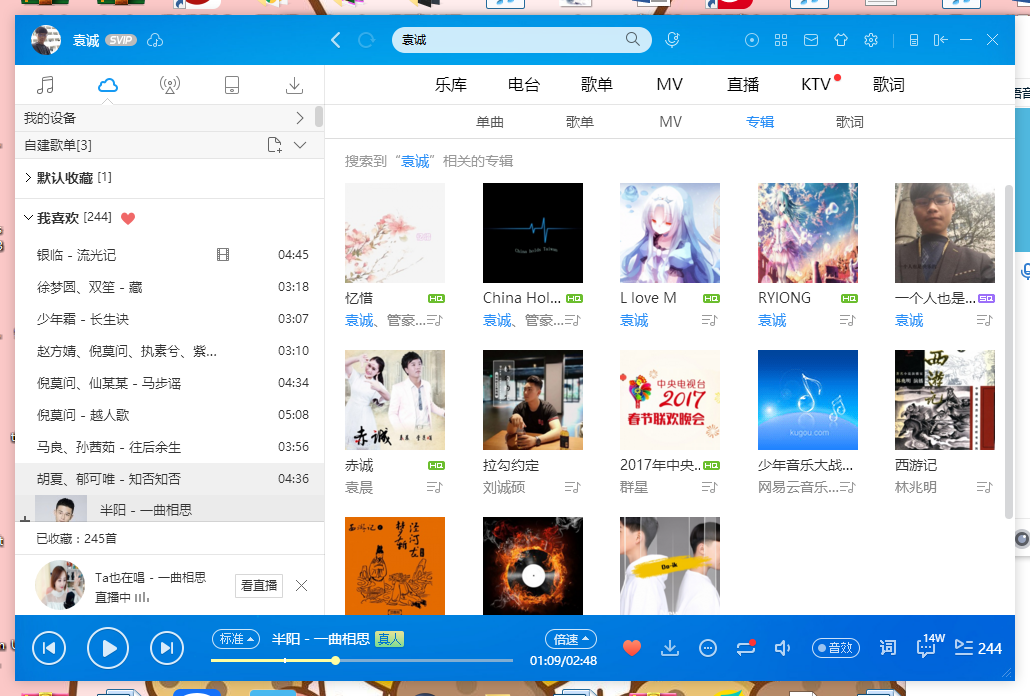Open the 乐库 tab
This screenshot has width=1030, height=696.
click(x=451, y=85)
